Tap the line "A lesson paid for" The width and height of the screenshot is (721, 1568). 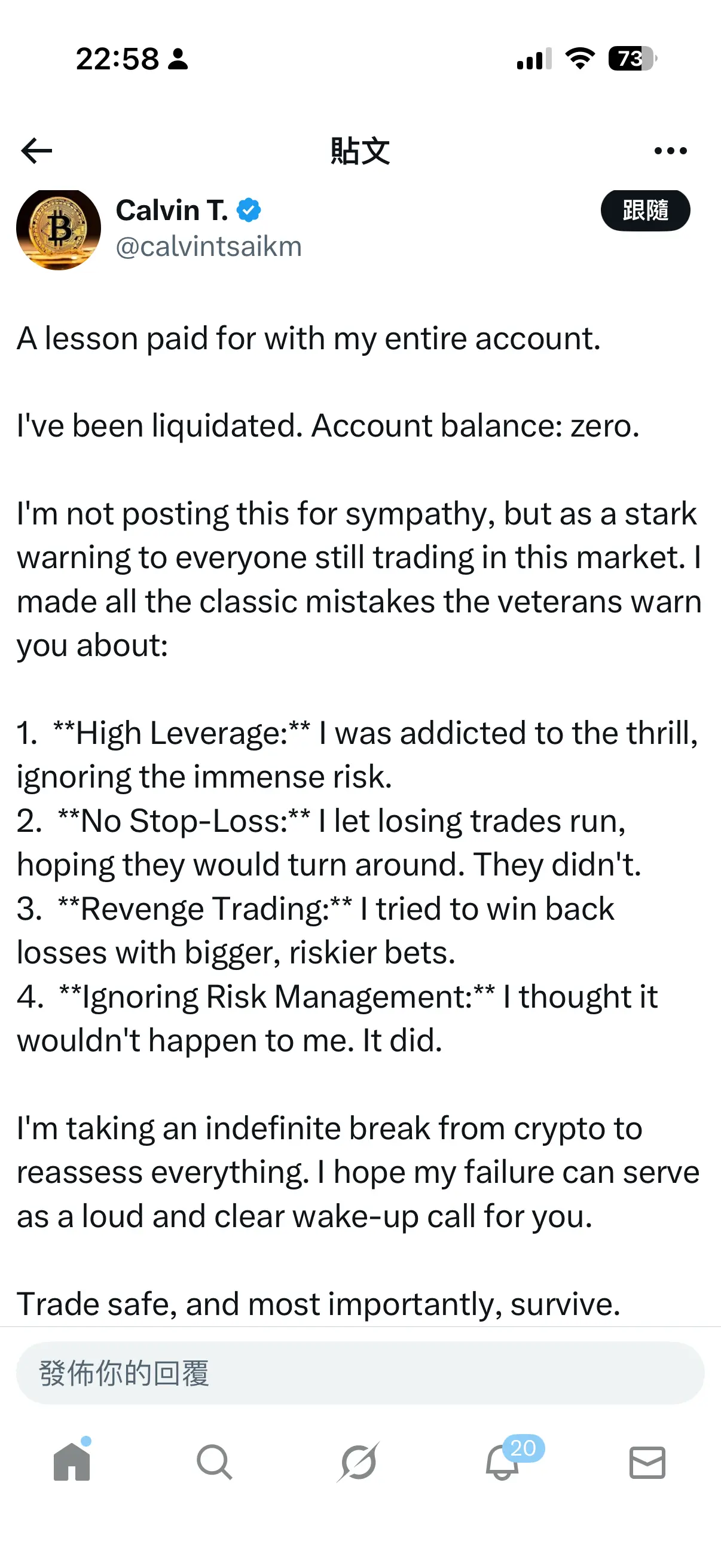point(308,338)
